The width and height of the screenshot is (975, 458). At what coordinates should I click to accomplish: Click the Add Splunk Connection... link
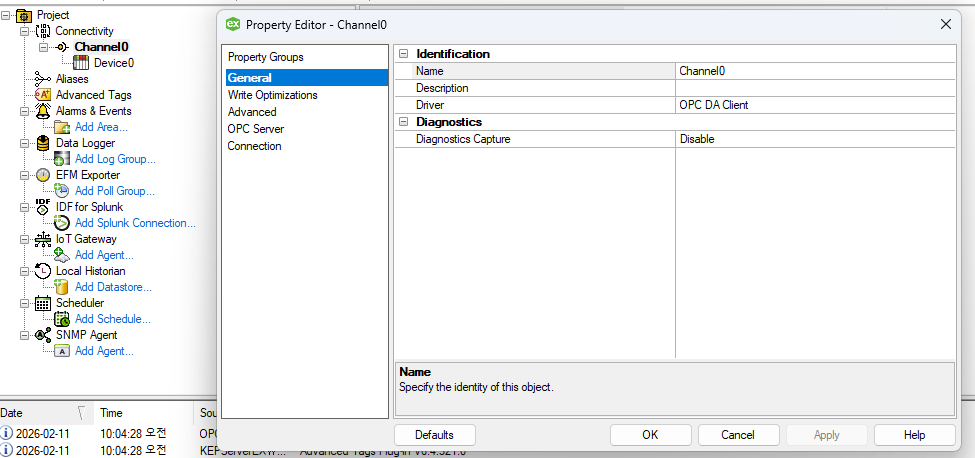135,223
